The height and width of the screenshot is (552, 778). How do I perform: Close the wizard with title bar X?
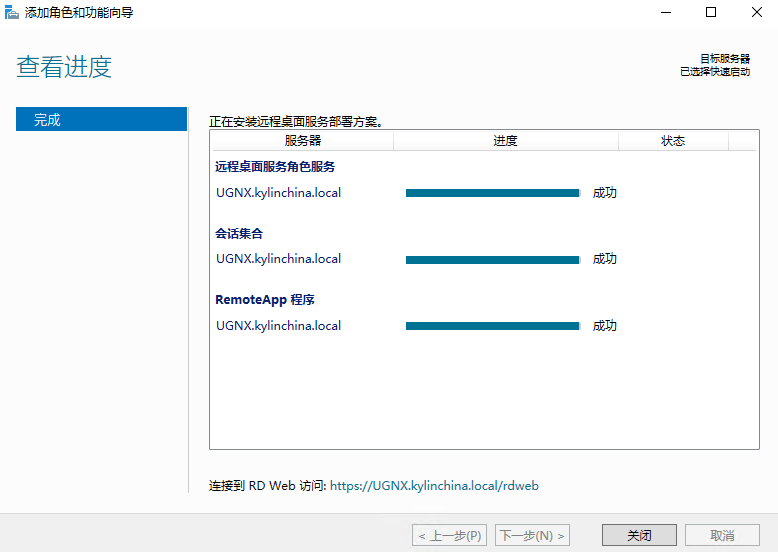(x=757, y=12)
